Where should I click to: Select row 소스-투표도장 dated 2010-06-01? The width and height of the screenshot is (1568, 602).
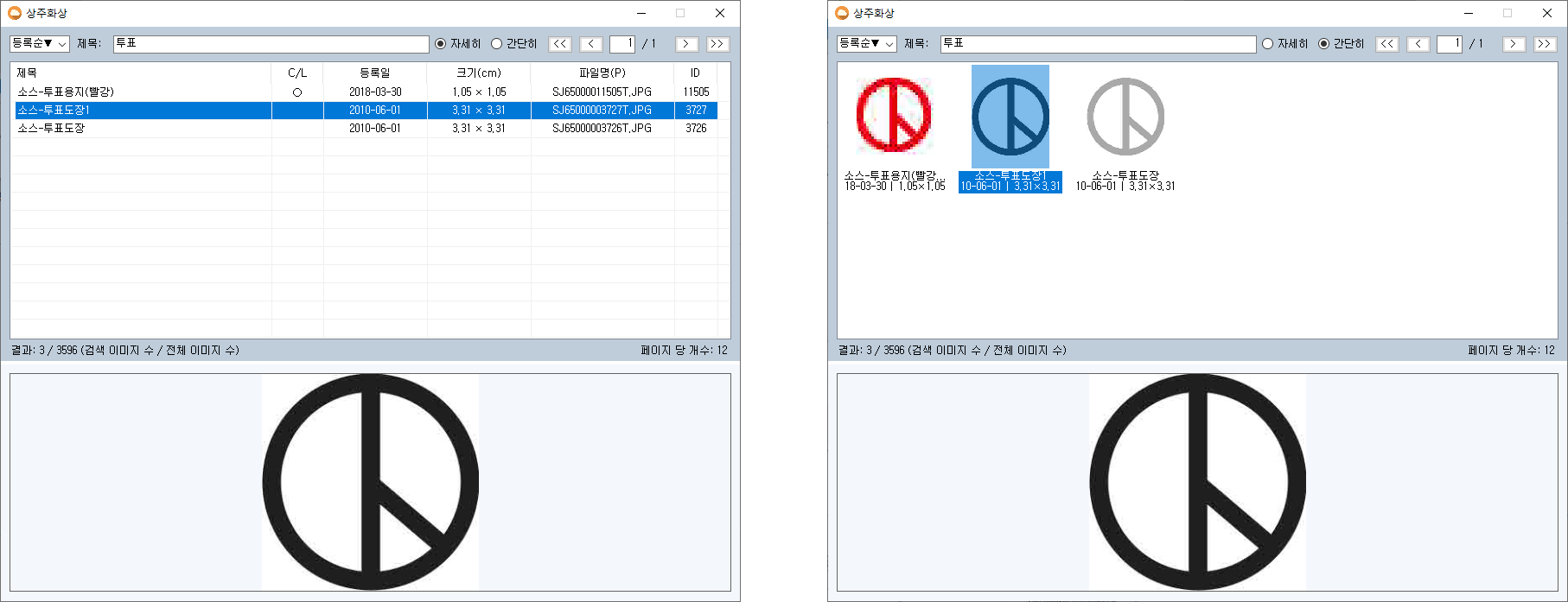click(367, 128)
